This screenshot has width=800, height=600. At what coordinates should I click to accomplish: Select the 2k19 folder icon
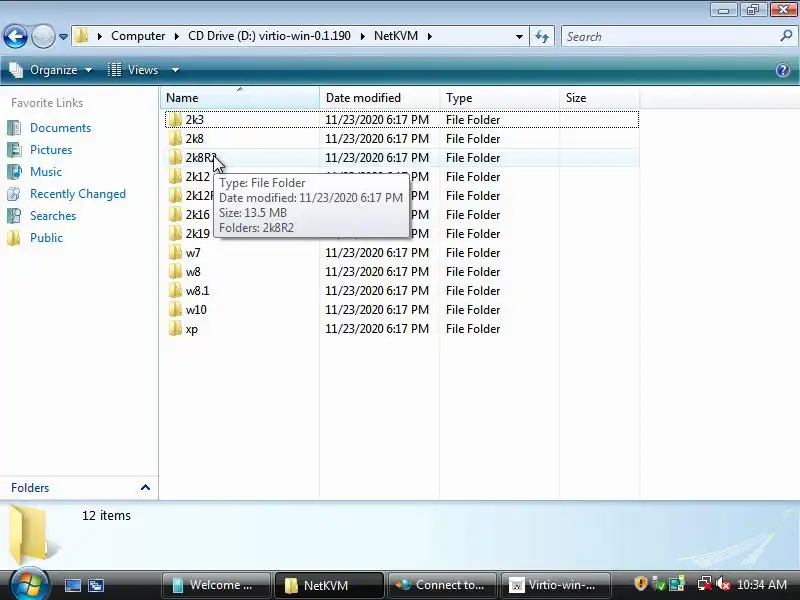(175, 233)
